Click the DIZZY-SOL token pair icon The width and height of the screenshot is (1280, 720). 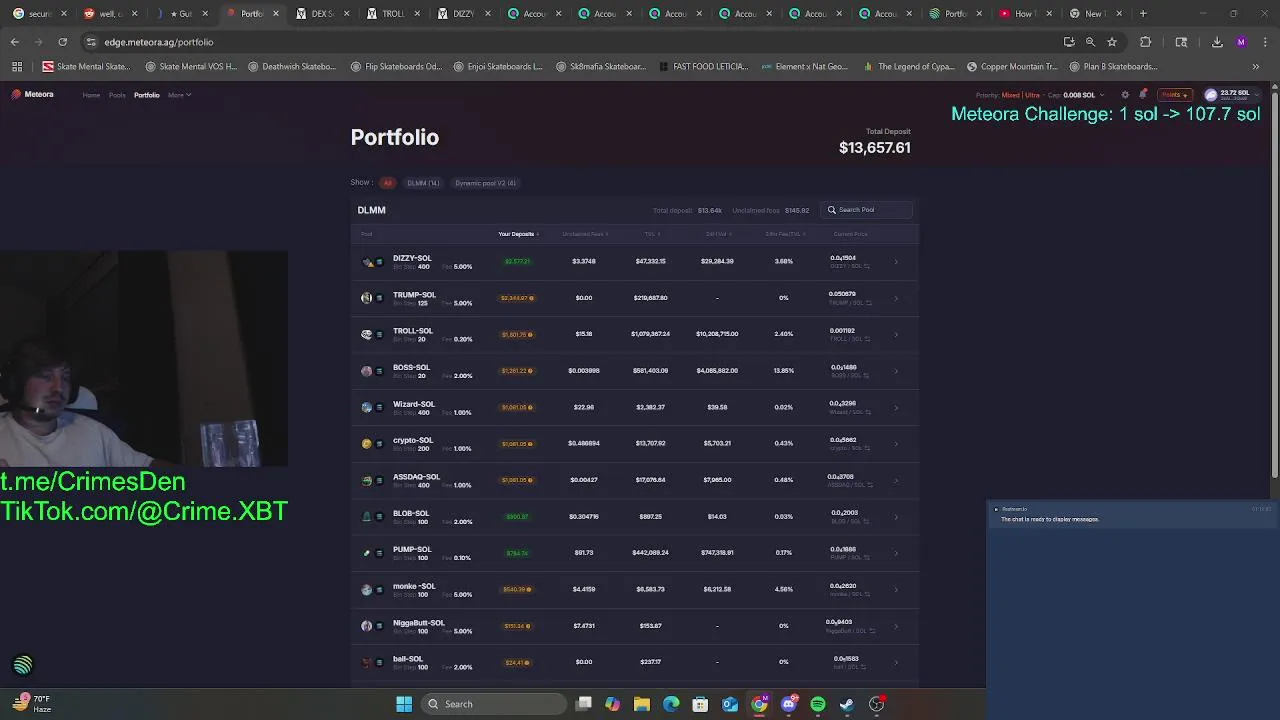(x=372, y=262)
